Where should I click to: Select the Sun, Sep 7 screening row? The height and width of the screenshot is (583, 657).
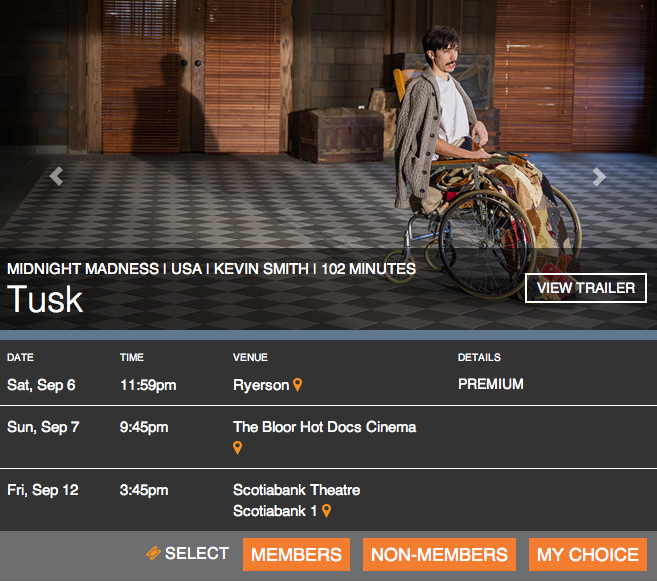pos(328,437)
